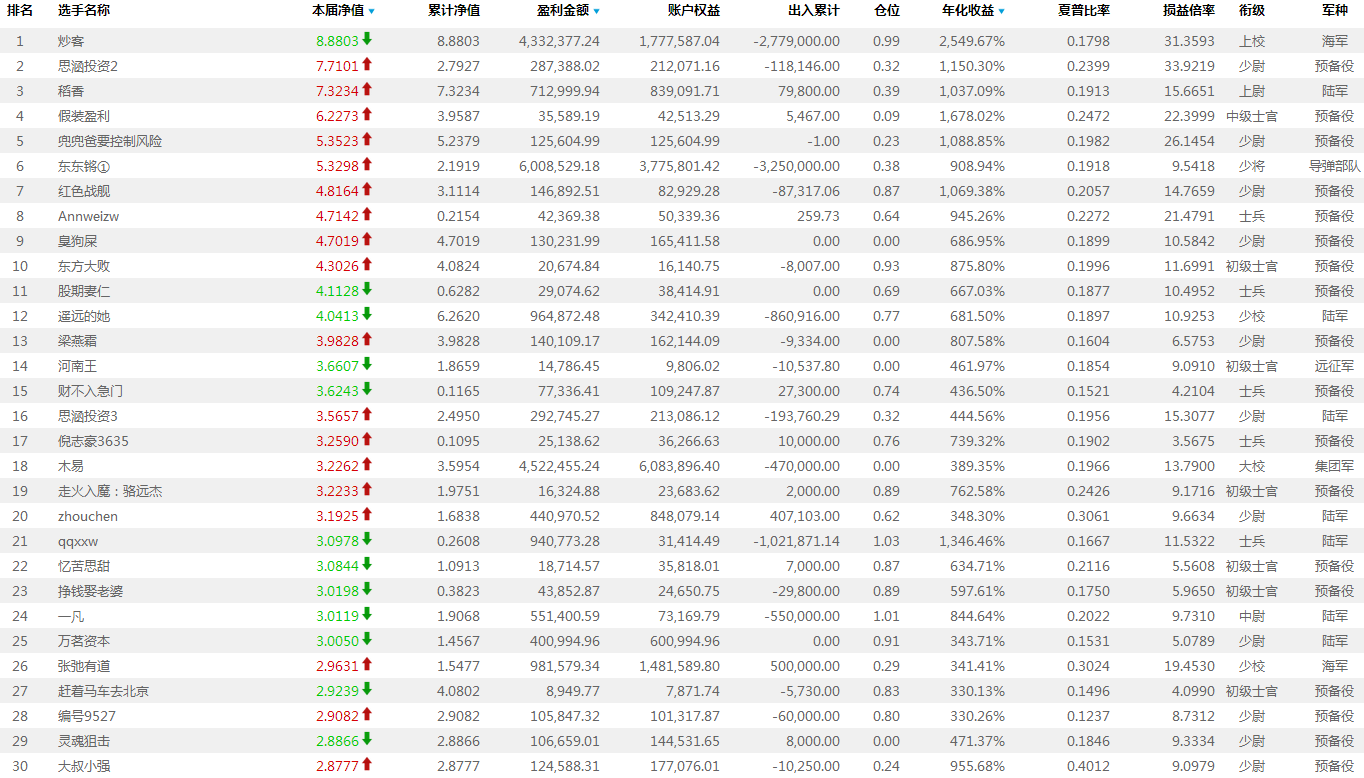This screenshot has height=778, width=1364.
Task: Click the 选手名称 column header
Action: coord(84,10)
